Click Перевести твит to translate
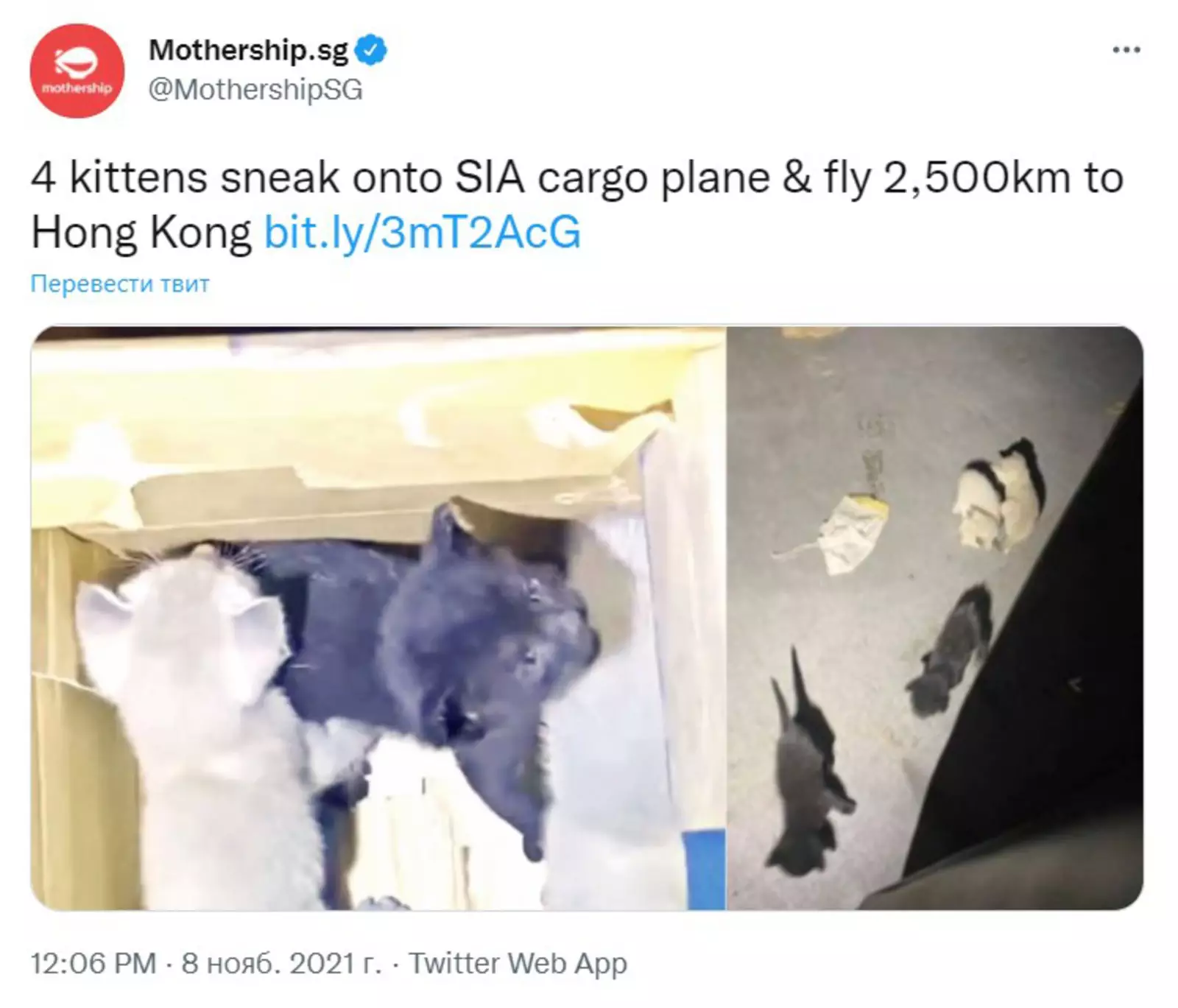Screen dimensions: 1178x1008 click(120, 283)
